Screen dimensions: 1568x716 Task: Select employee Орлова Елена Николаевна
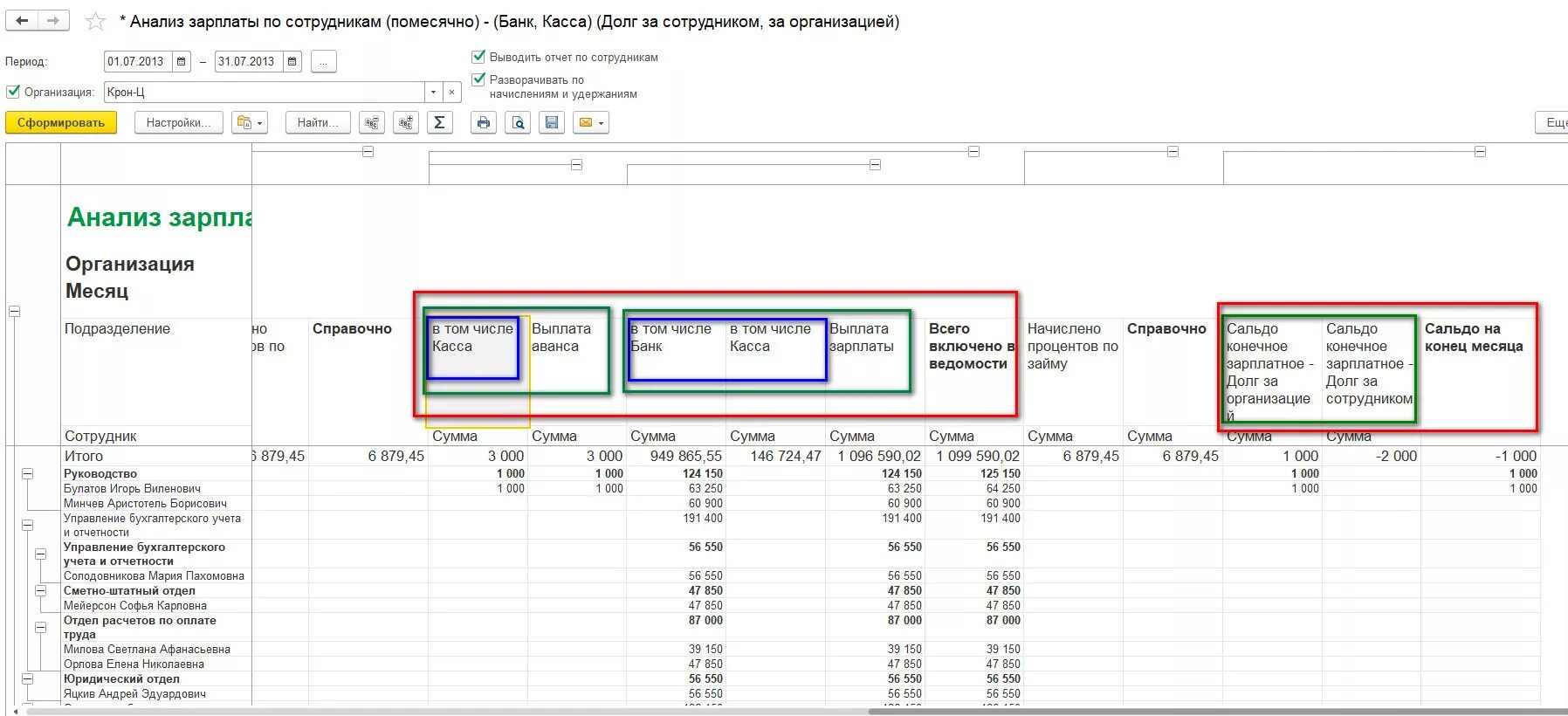click(134, 664)
